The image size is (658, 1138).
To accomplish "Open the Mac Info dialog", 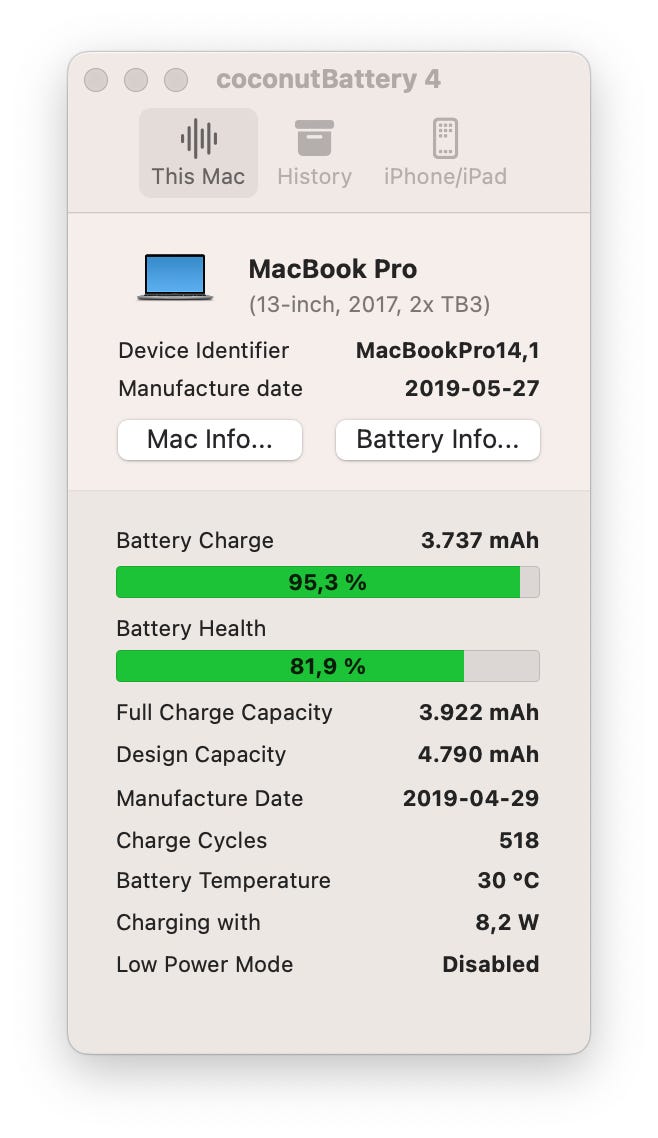I will click(x=210, y=440).
